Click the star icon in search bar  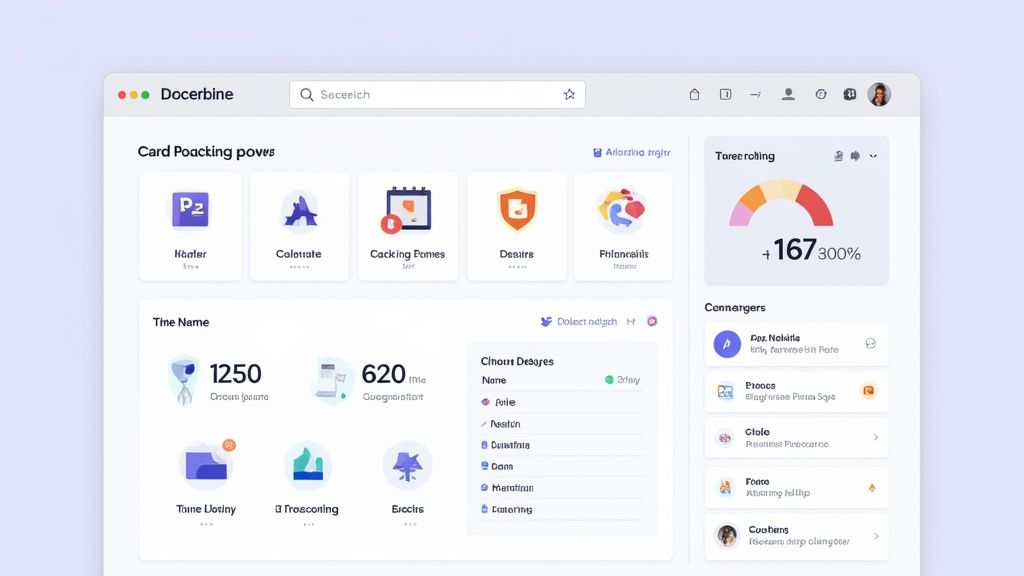tap(569, 95)
